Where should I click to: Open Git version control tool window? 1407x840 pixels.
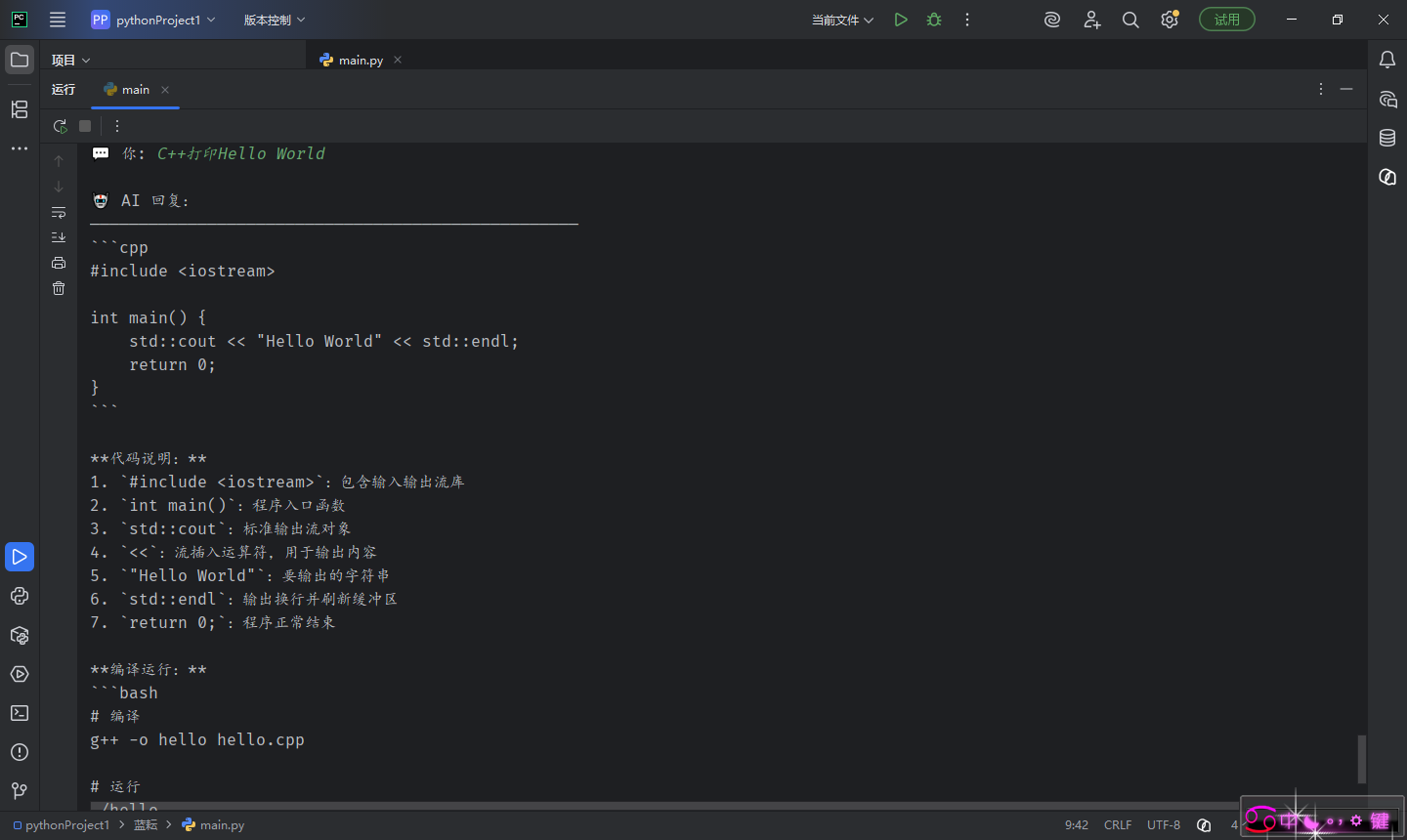(20, 791)
